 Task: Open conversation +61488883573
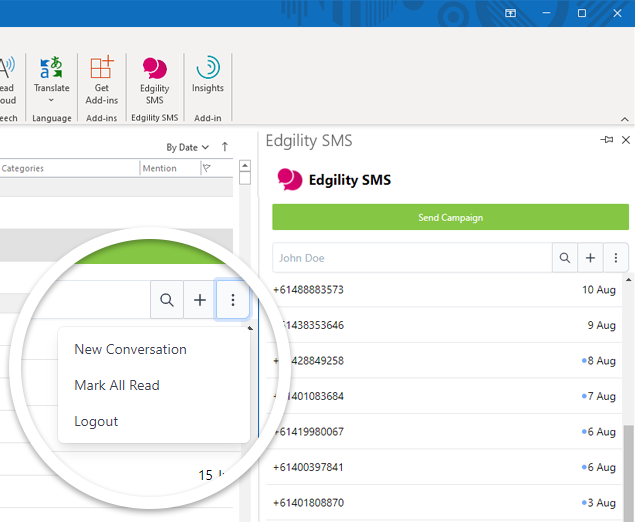(x=444, y=290)
